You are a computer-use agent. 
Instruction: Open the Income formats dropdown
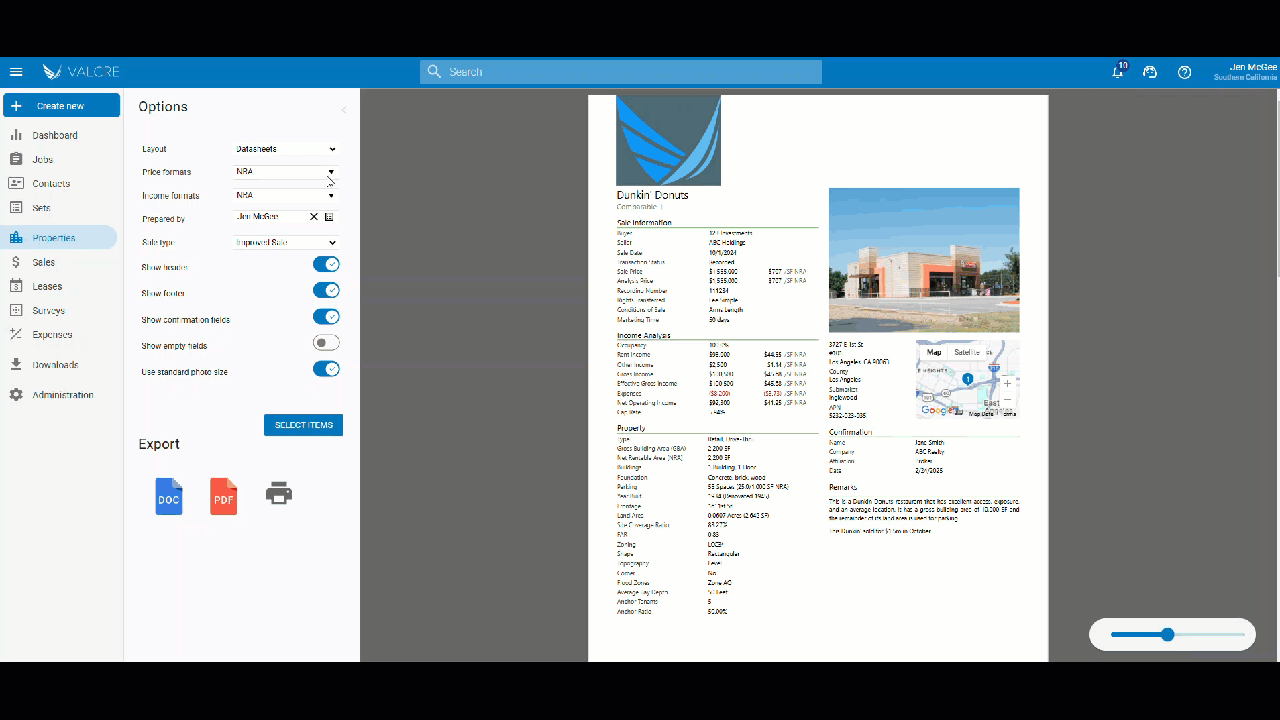[x=287, y=196]
